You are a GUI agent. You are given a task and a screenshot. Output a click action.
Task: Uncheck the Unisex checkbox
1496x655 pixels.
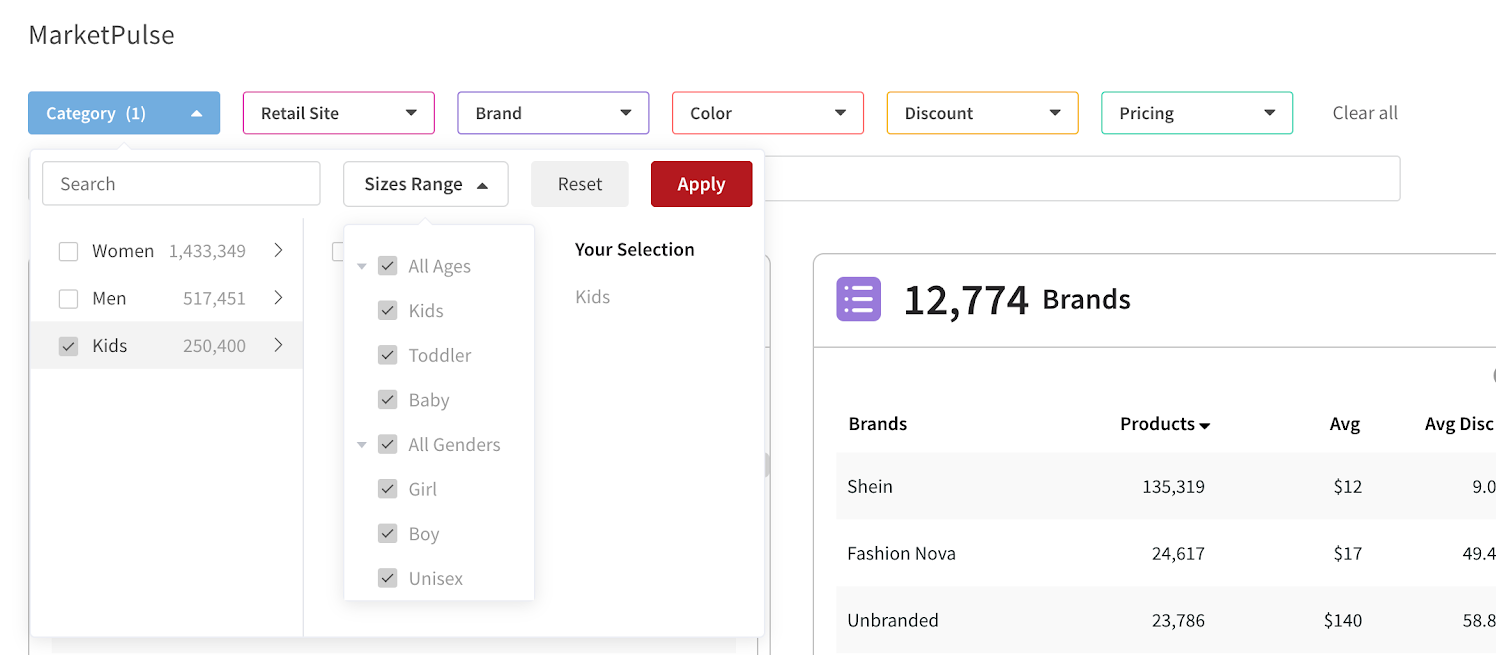pos(388,578)
